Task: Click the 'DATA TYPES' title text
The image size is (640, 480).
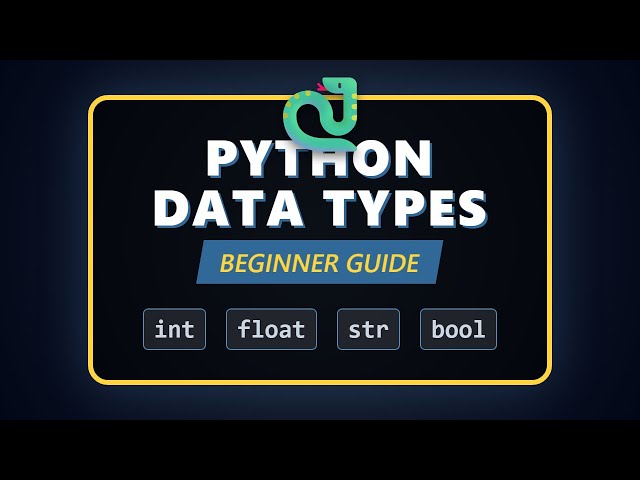Action: pyautogui.click(x=320, y=208)
